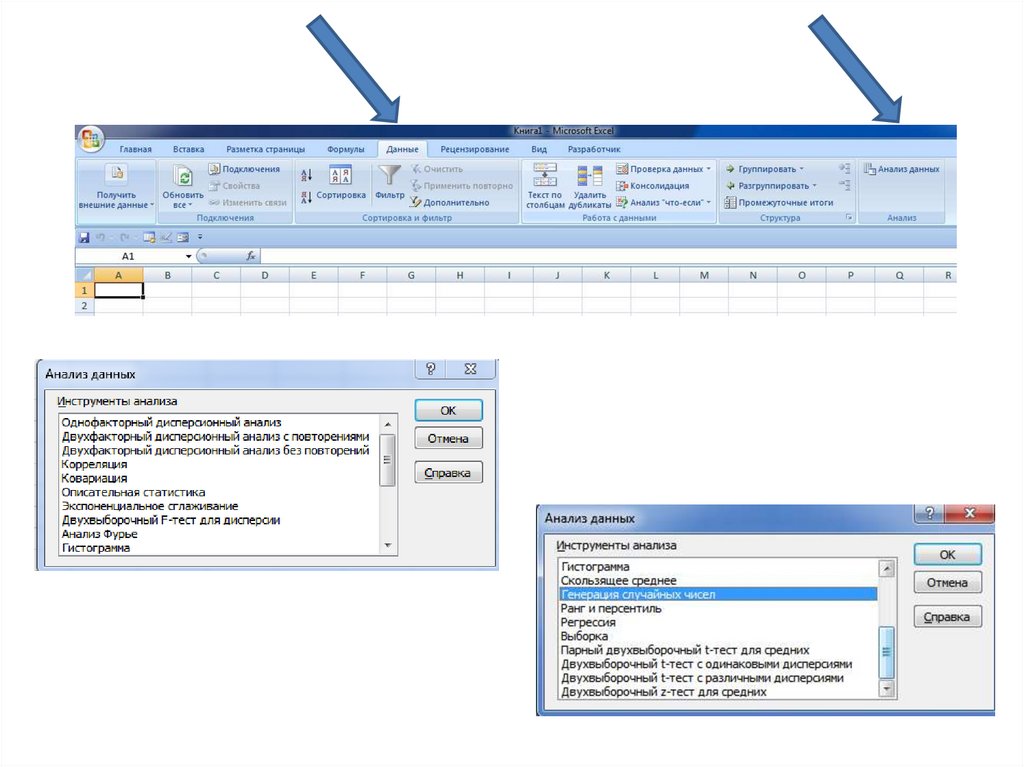Click the Redo arrow in the quick toolbar
Viewport: 1024px width, 767px height.
click(124, 237)
